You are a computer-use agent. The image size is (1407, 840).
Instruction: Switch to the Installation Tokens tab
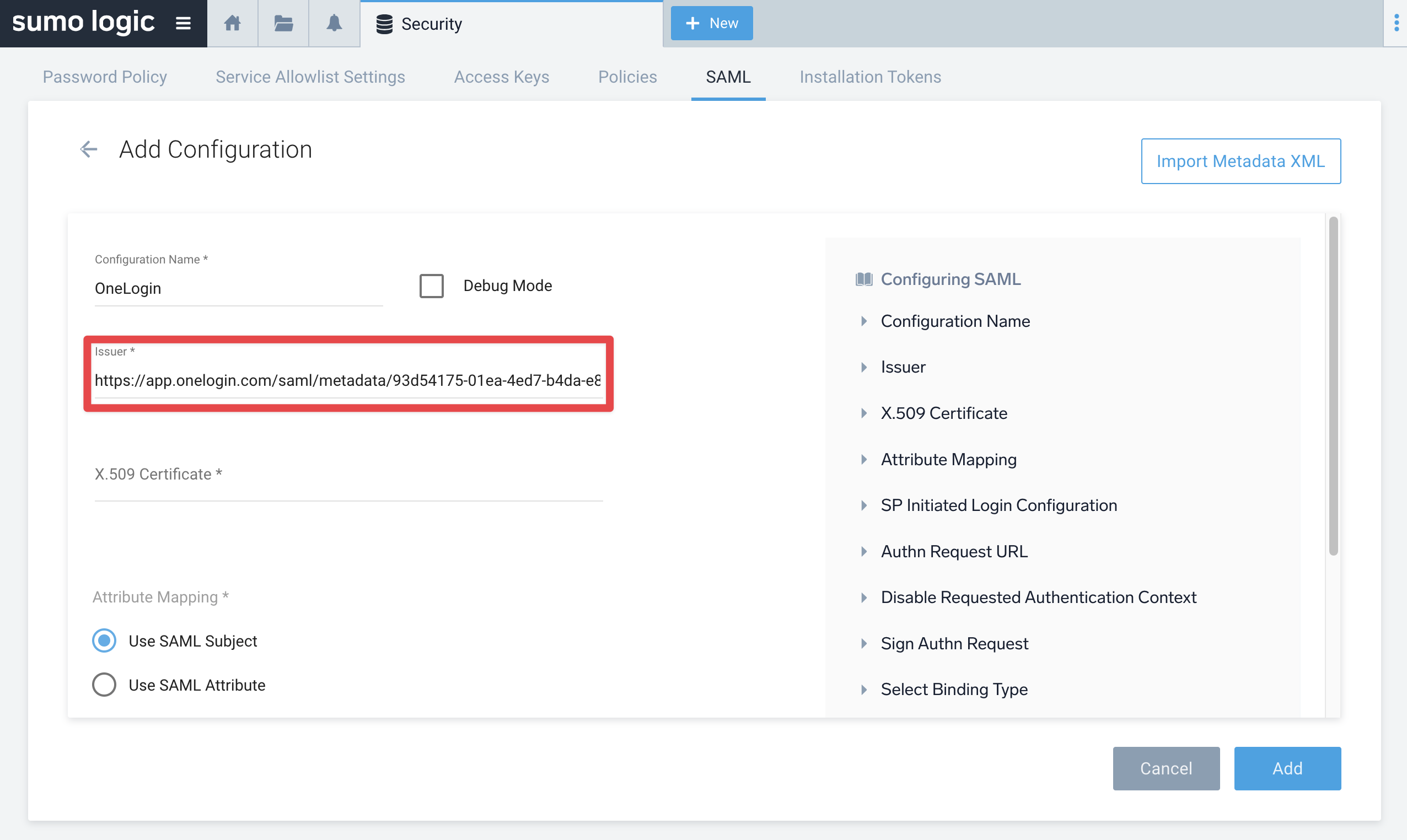(x=870, y=77)
